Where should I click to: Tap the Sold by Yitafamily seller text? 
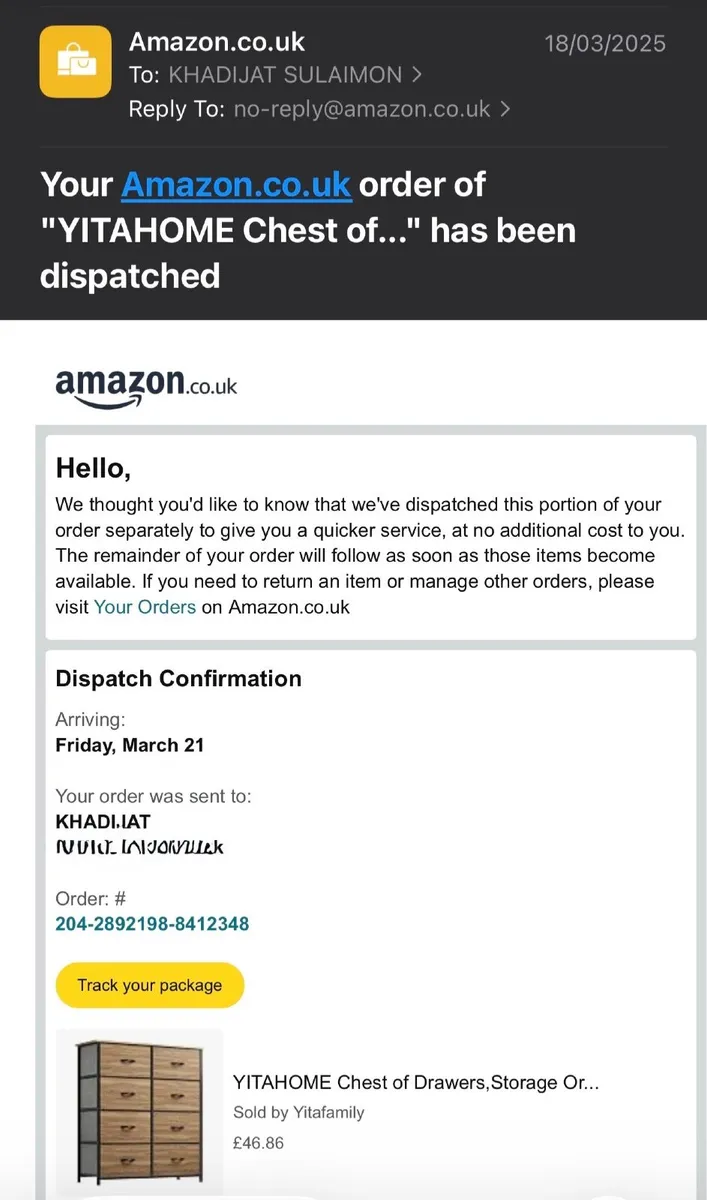click(299, 1112)
